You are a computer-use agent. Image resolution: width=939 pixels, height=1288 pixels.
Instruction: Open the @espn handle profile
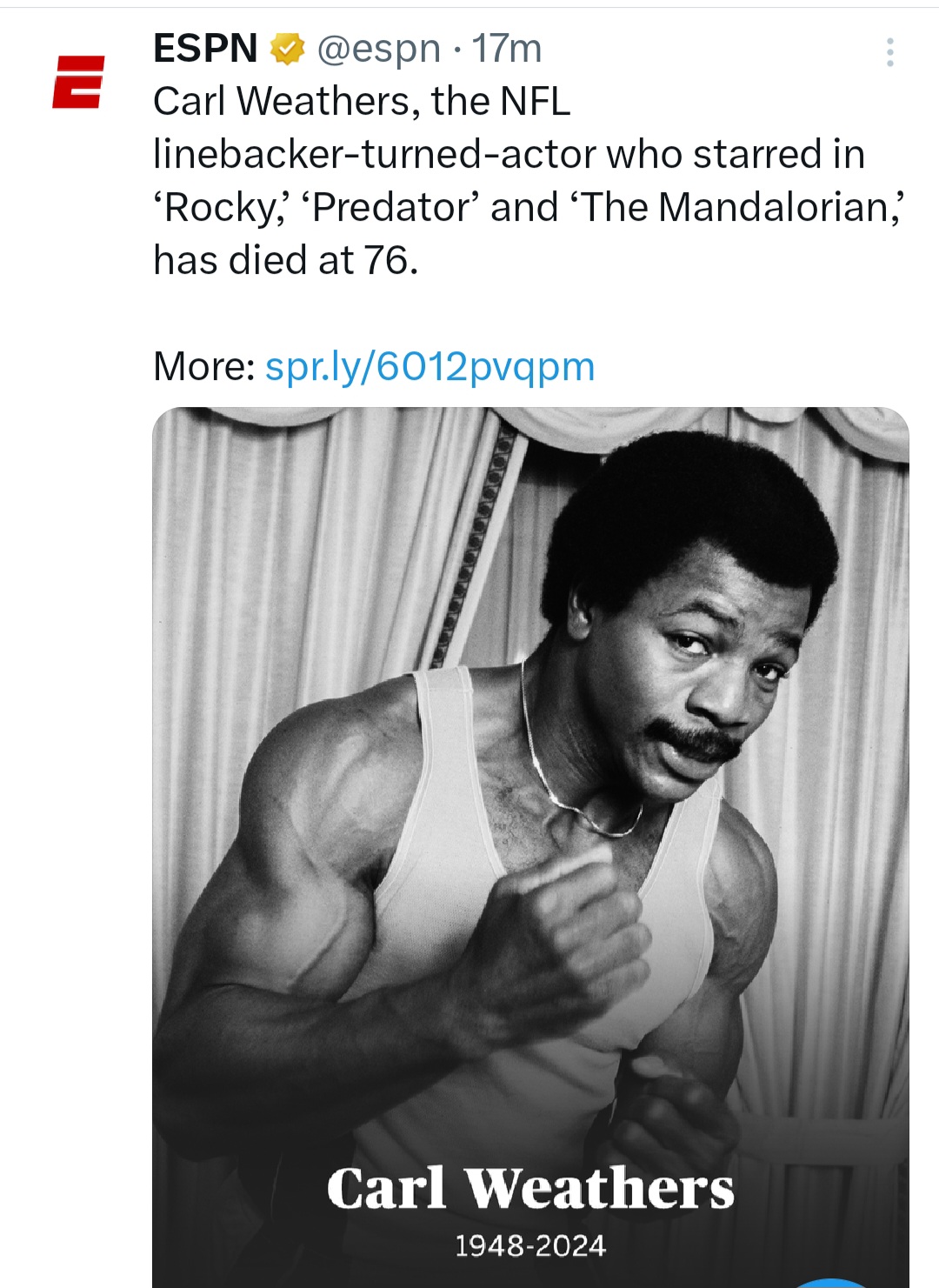[378, 50]
